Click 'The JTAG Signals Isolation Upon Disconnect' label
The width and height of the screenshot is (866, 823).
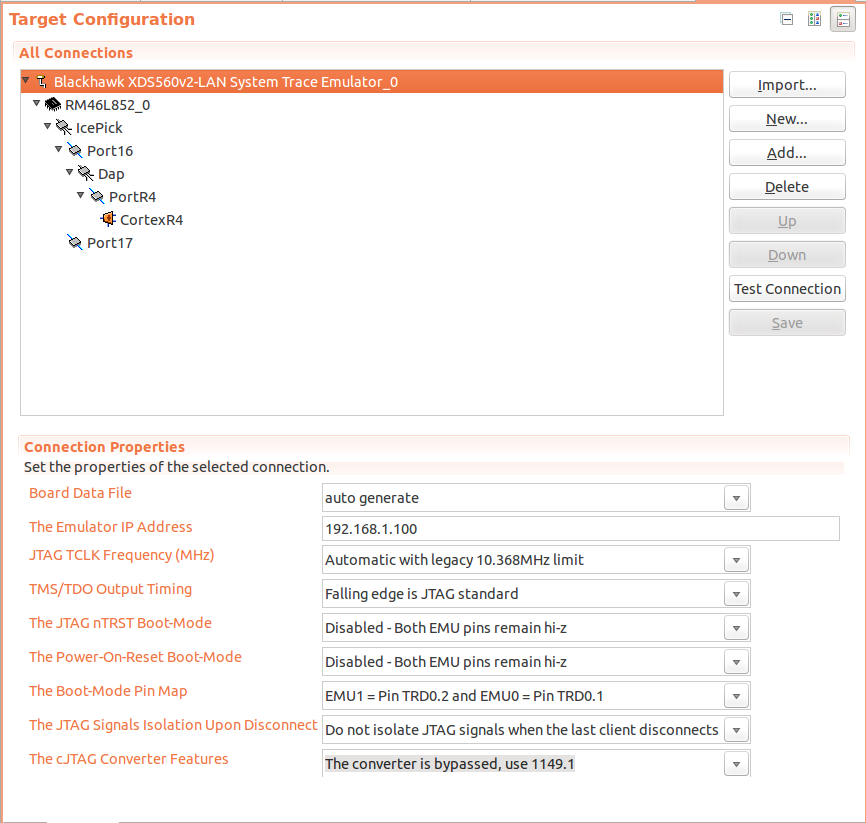(x=173, y=725)
